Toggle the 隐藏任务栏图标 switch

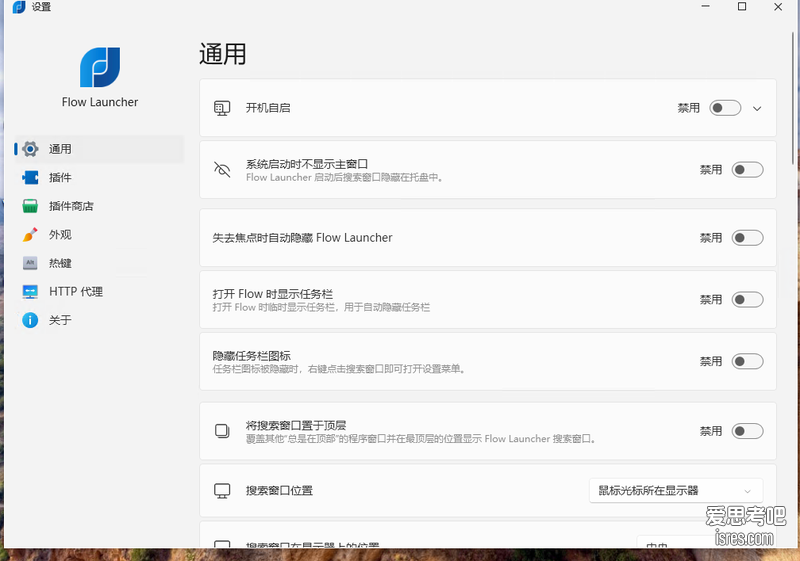pos(747,362)
